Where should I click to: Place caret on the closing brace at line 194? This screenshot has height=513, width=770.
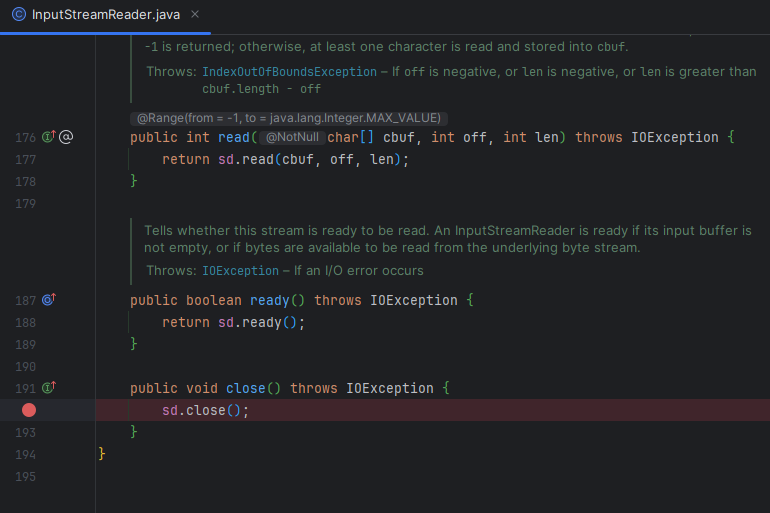click(x=102, y=454)
